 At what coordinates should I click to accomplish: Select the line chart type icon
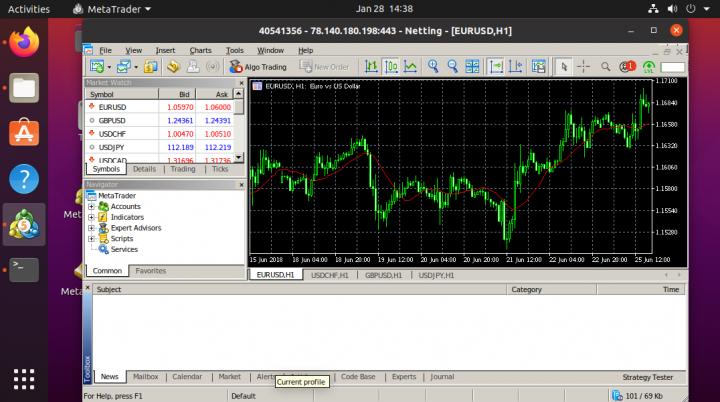pos(410,67)
